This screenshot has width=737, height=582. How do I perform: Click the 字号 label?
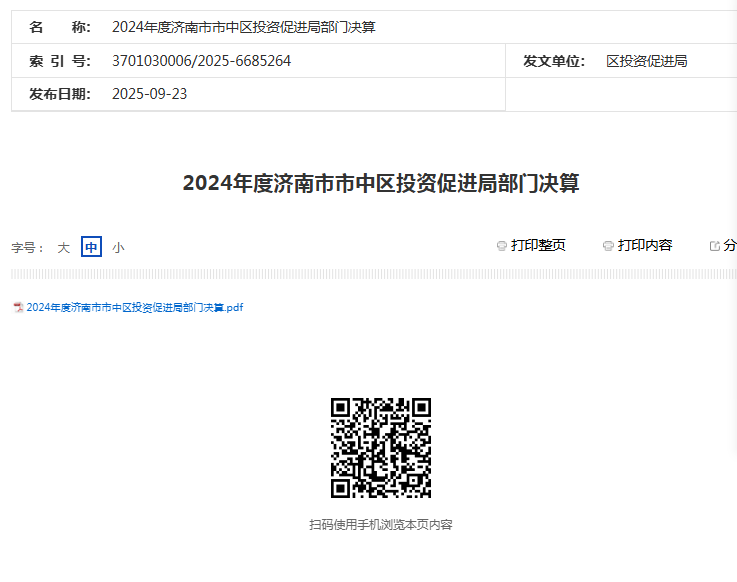click(x=27, y=248)
